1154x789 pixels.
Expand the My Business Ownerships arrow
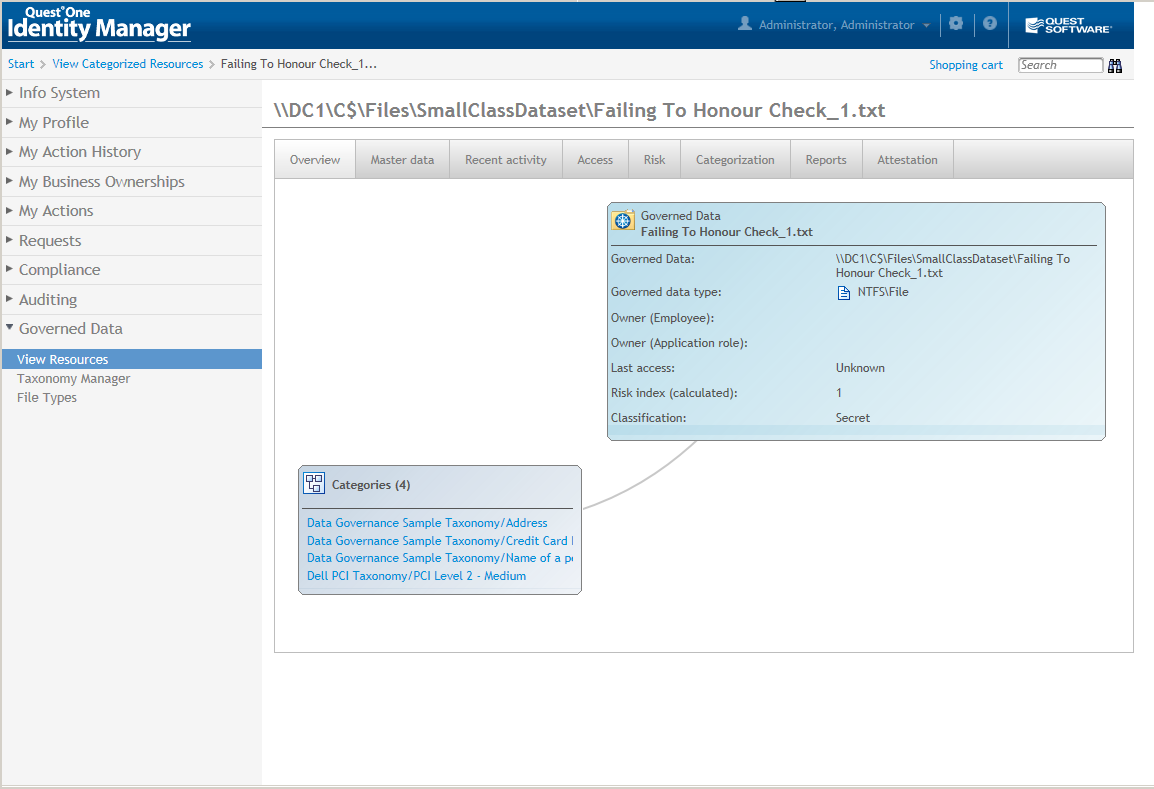click(9, 180)
